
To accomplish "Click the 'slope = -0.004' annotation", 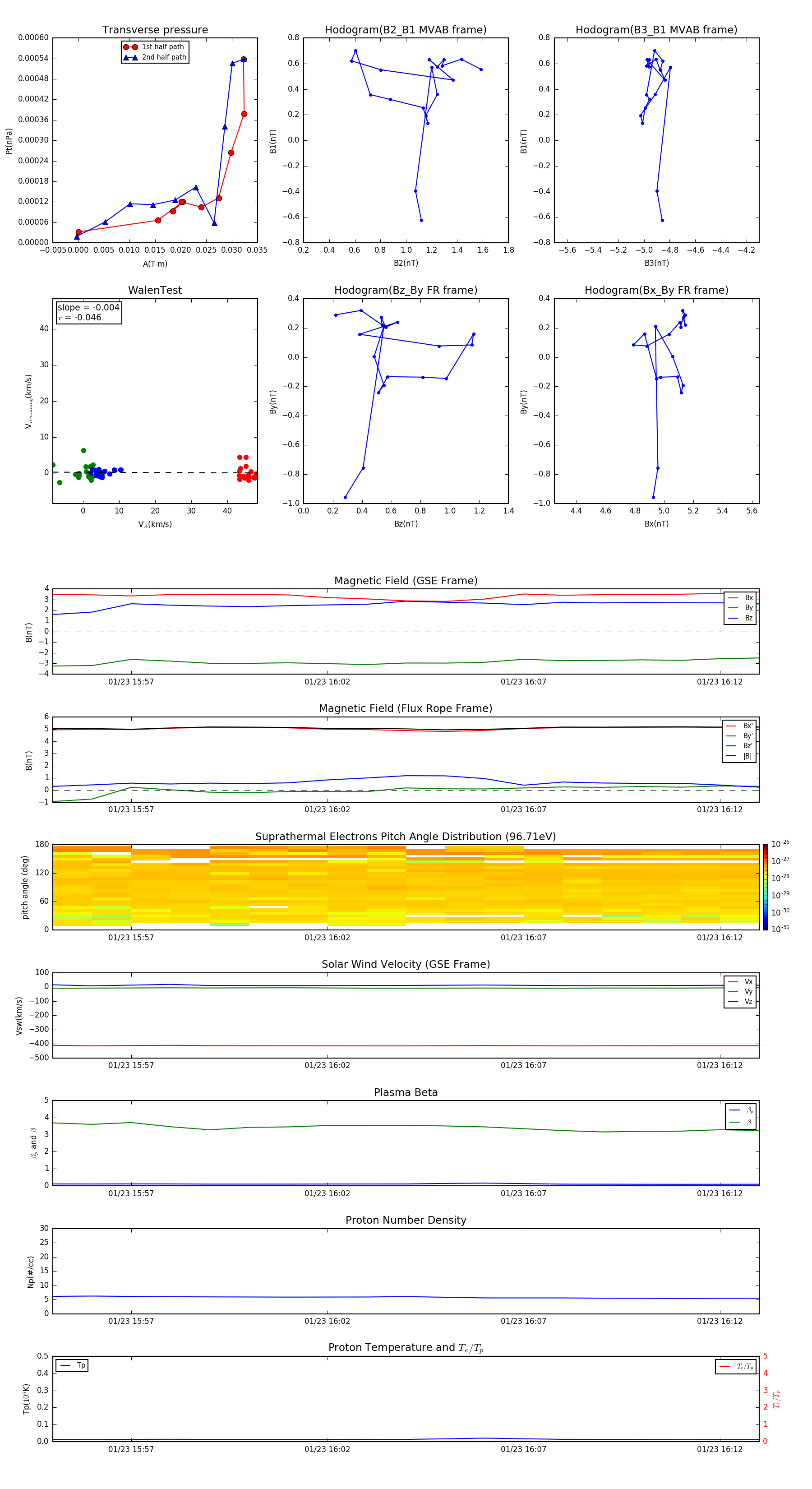I will point(88,308).
